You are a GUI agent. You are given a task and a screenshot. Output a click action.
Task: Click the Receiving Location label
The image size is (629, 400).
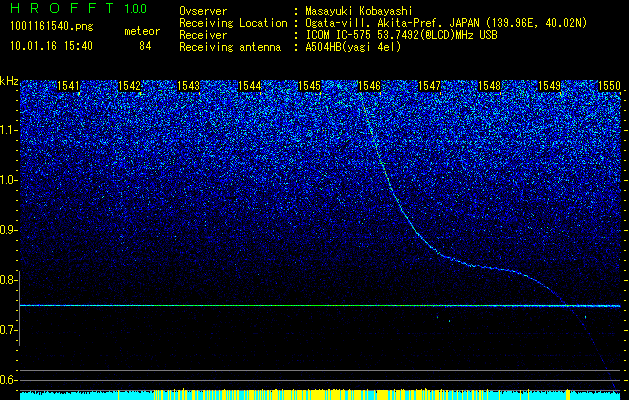point(233,23)
